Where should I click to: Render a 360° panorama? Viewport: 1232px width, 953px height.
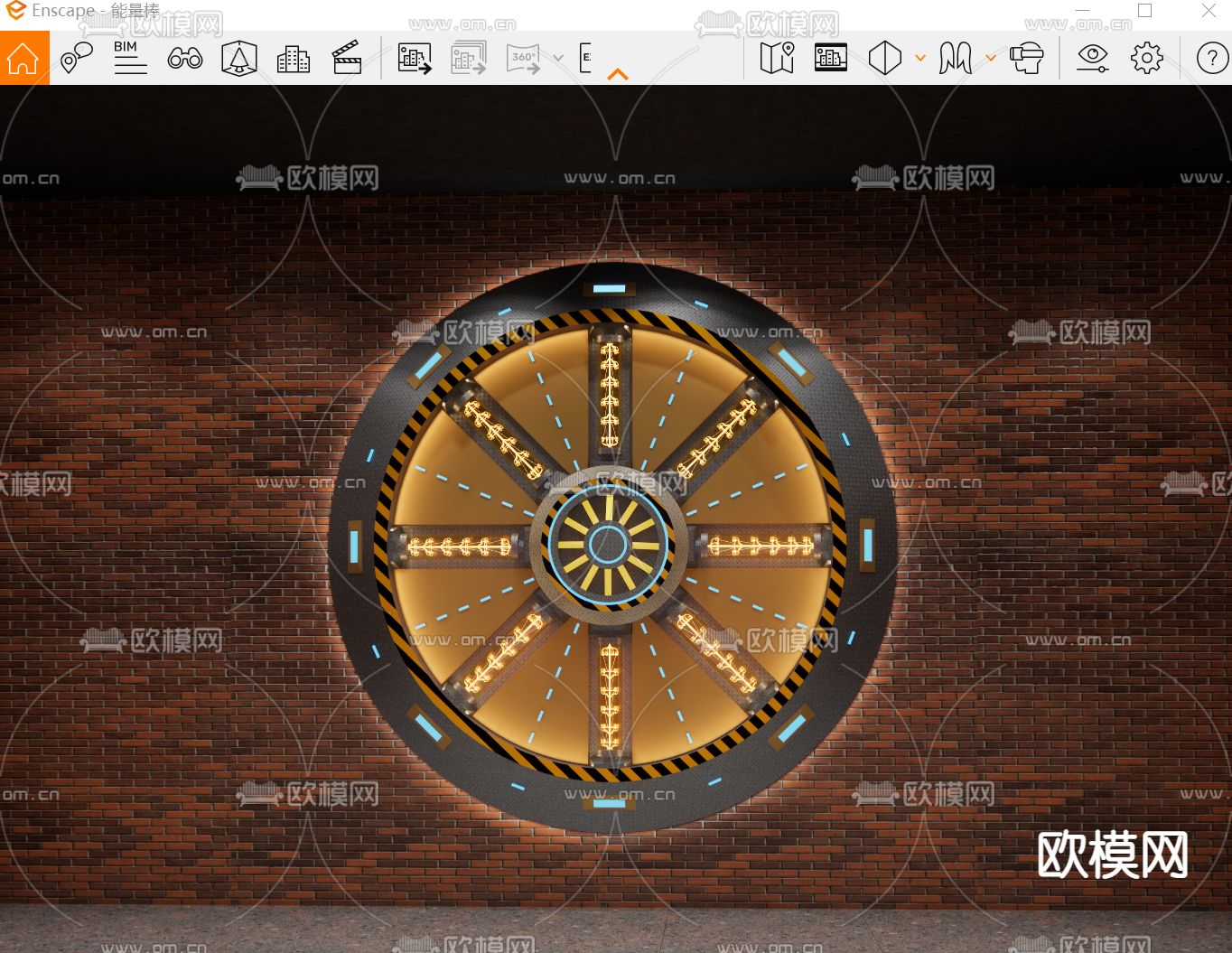point(524,59)
